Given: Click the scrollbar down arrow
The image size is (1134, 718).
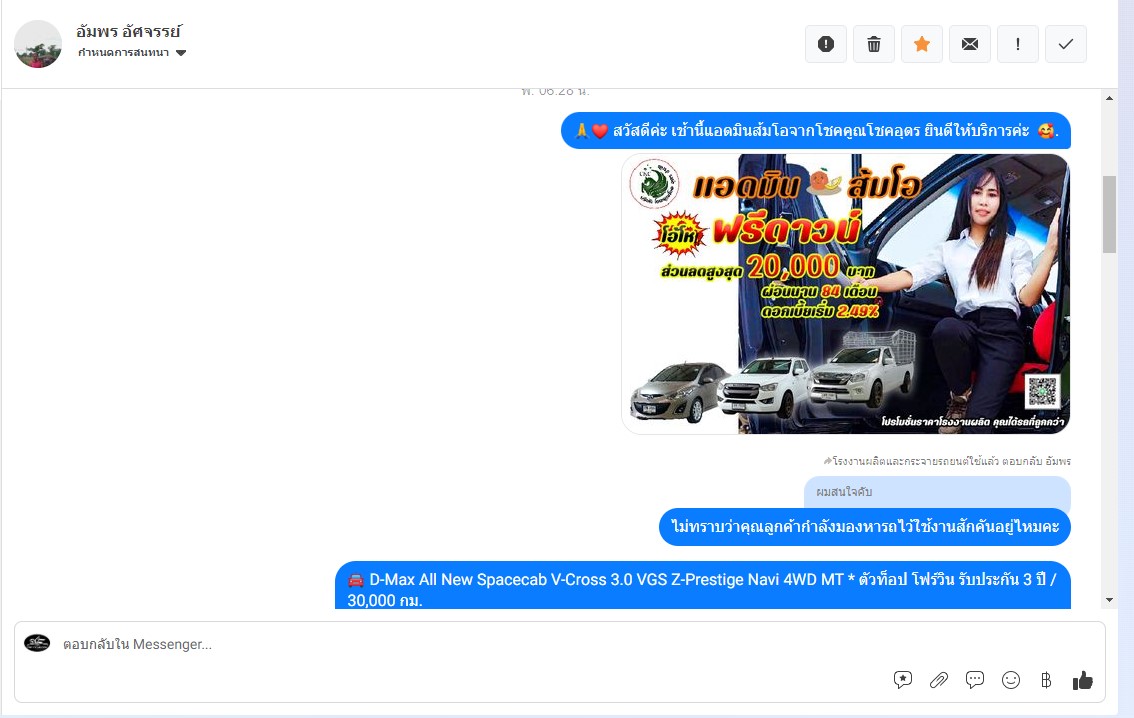Looking at the screenshot, I should coord(1109,600).
